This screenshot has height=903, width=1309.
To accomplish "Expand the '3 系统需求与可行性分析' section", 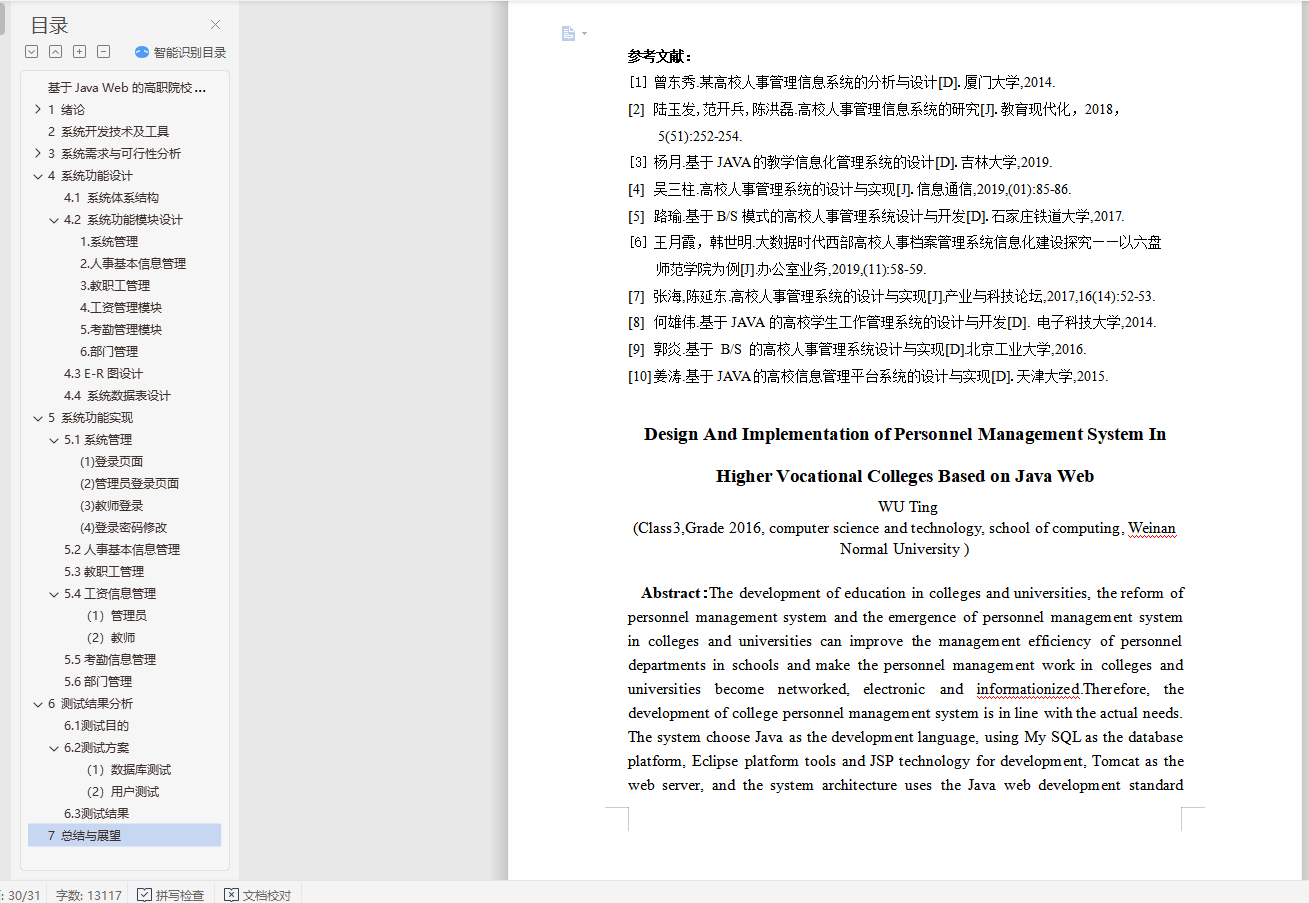I will coord(37,154).
